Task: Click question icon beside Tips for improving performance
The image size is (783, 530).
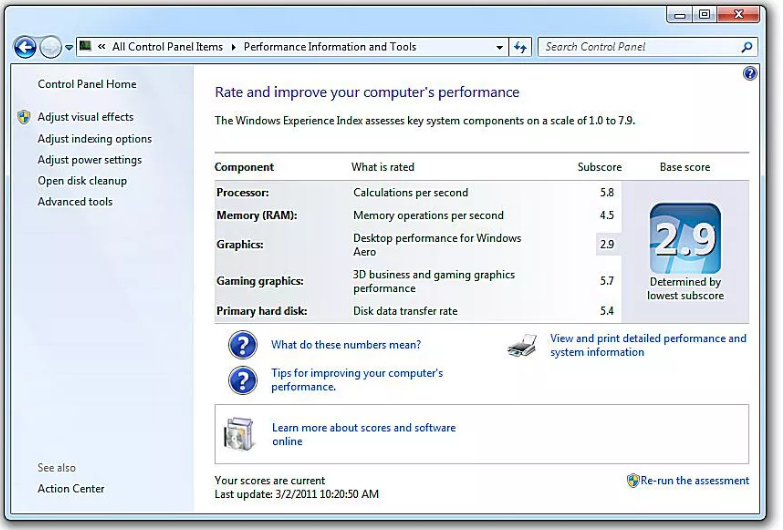Action: click(243, 381)
